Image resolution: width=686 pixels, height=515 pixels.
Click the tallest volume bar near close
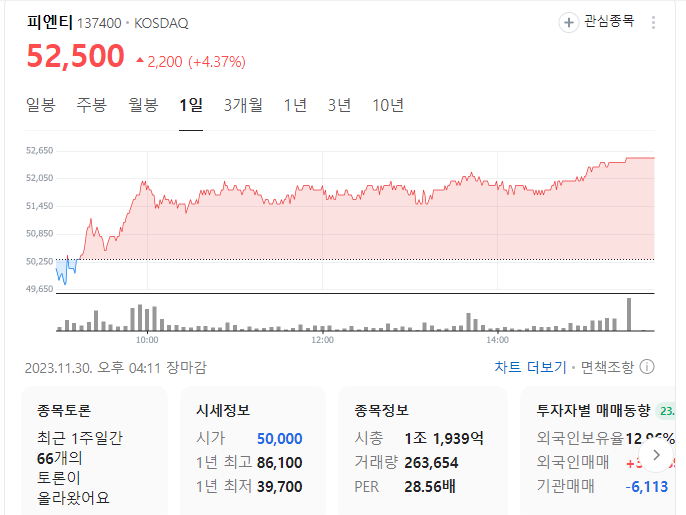pyautogui.click(x=629, y=314)
